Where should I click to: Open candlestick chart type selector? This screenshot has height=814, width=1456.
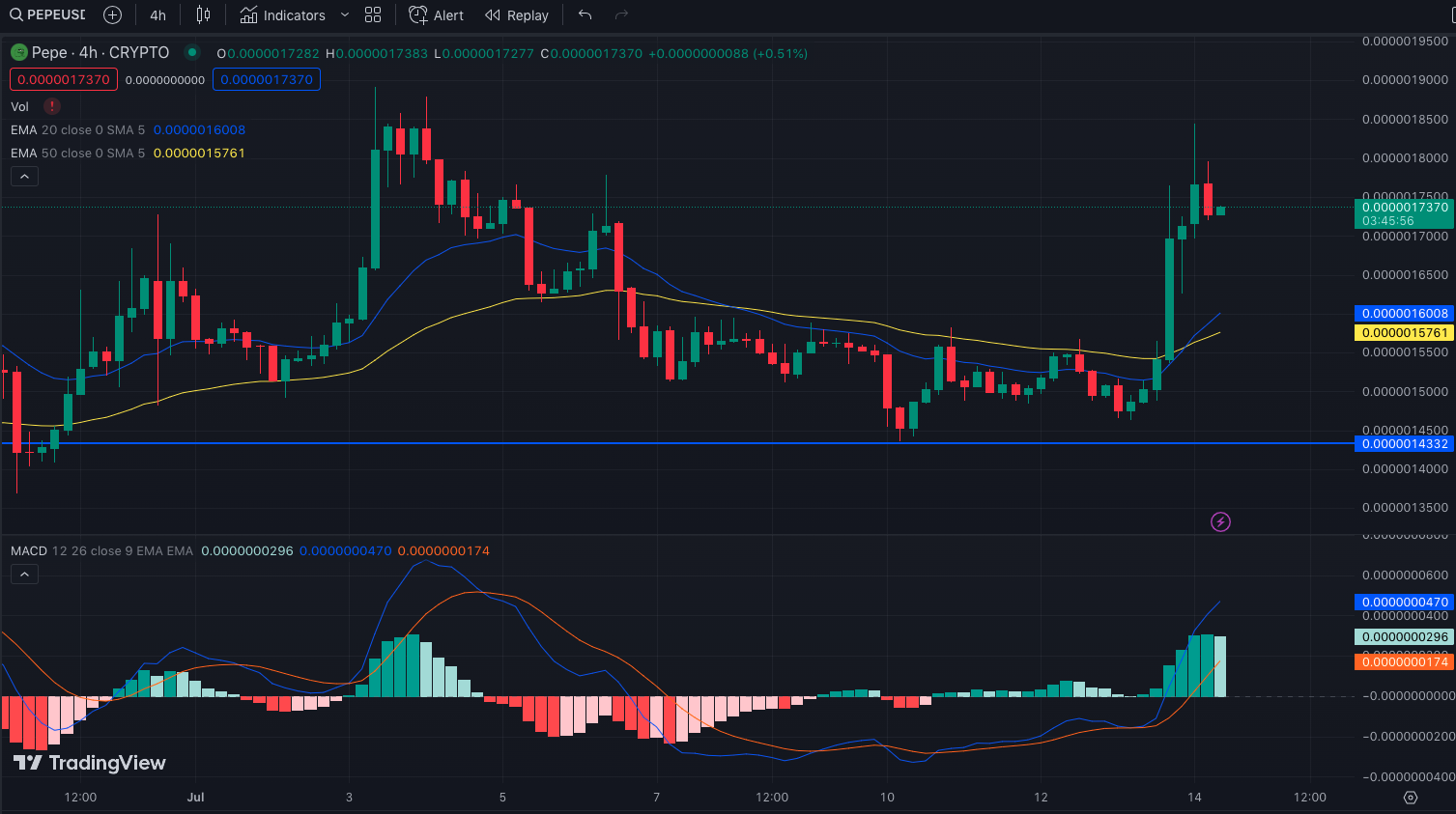coord(203,14)
